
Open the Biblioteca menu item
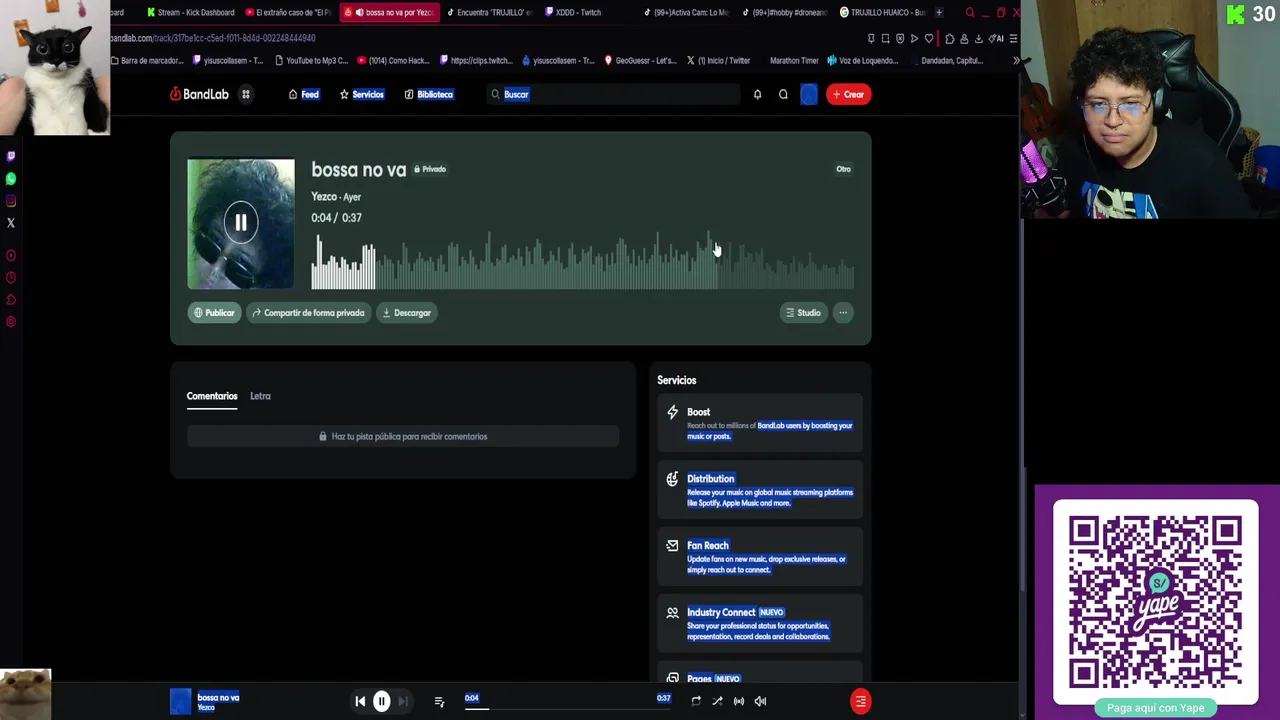(428, 94)
